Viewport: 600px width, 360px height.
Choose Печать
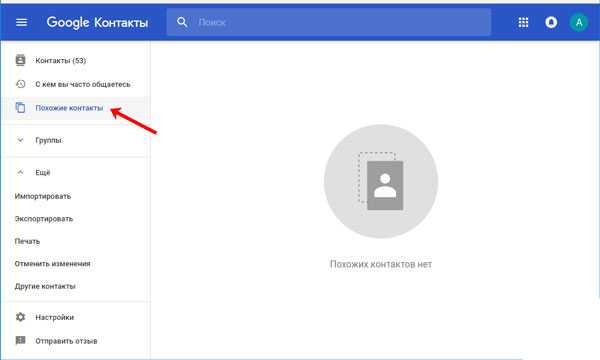27,241
